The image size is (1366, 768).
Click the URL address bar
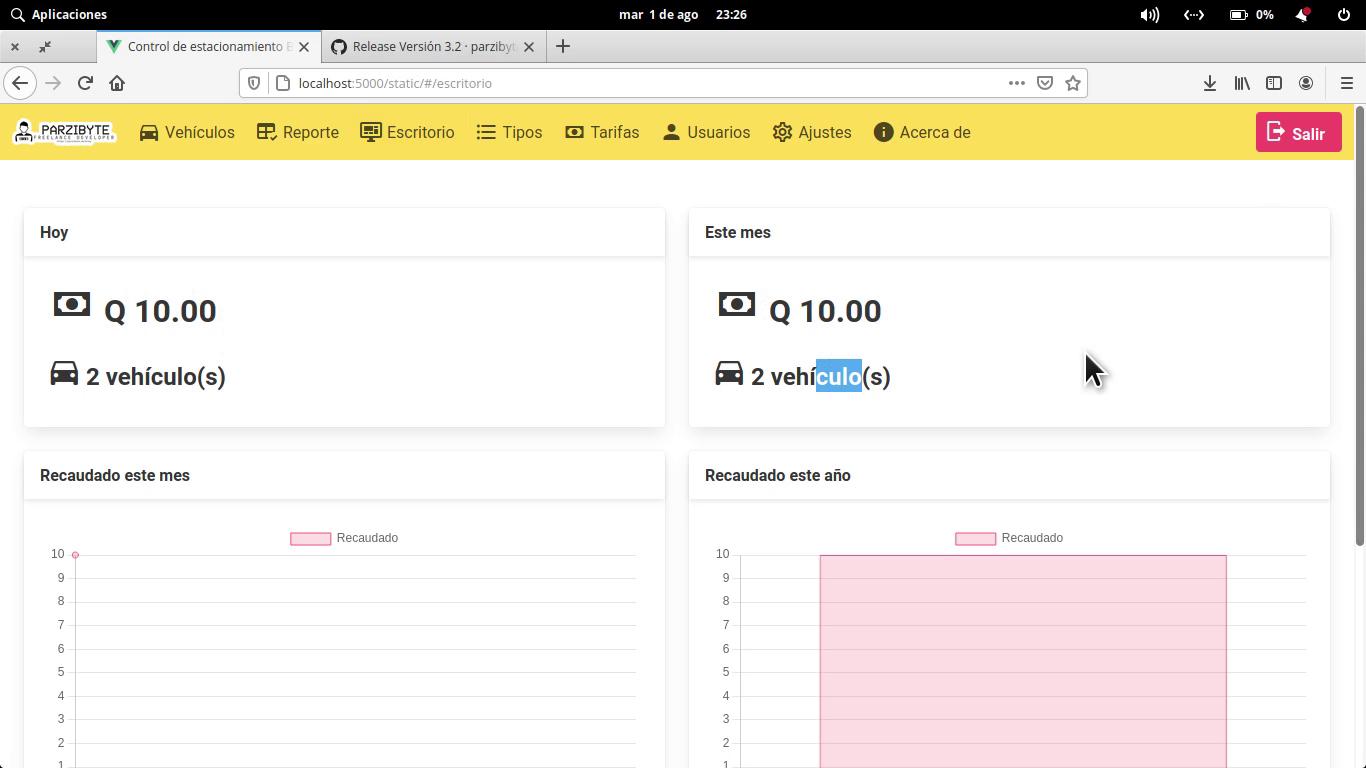640,83
